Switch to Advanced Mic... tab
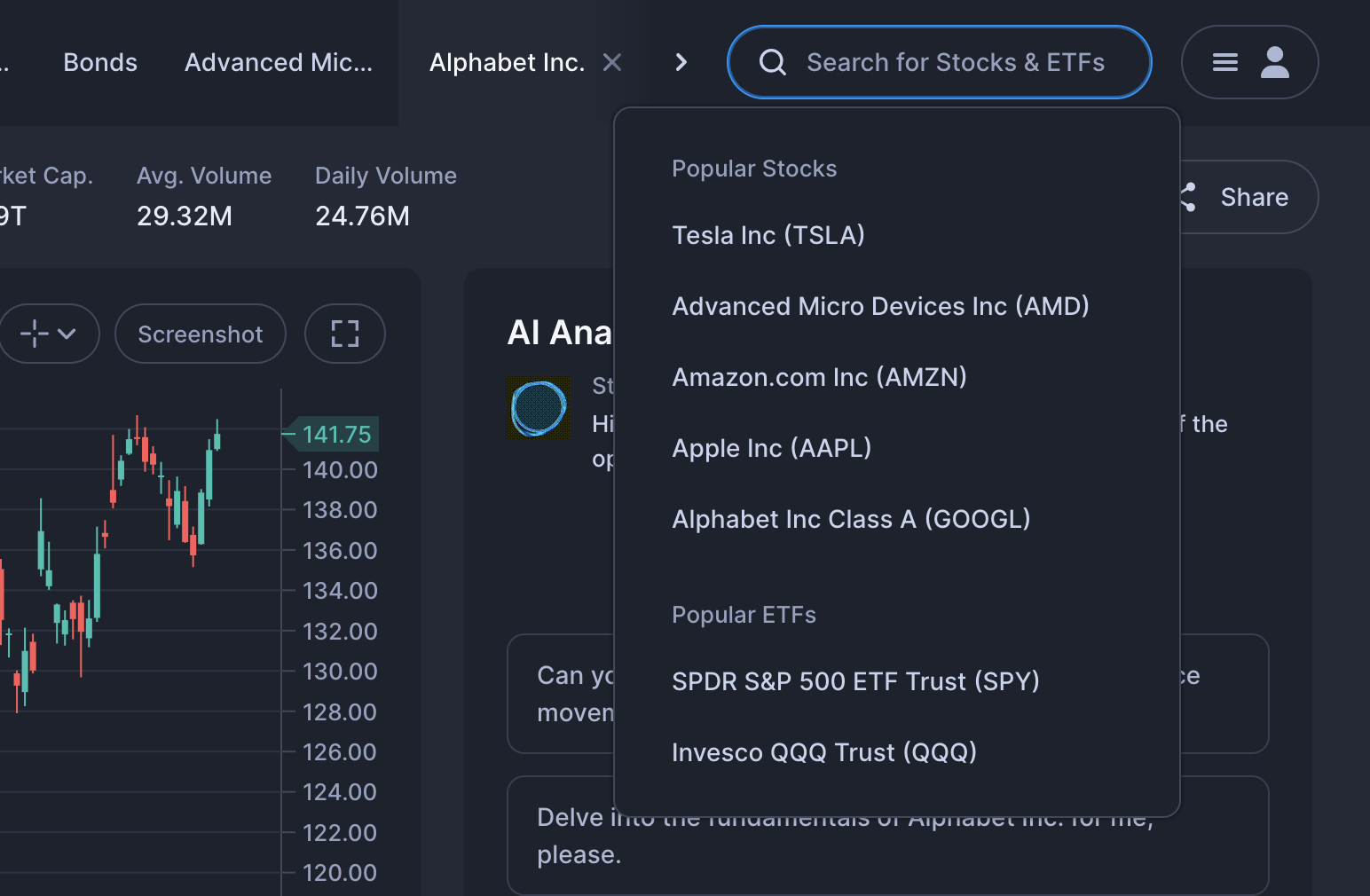Image resolution: width=1370 pixels, height=896 pixels. tap(279, 62)
